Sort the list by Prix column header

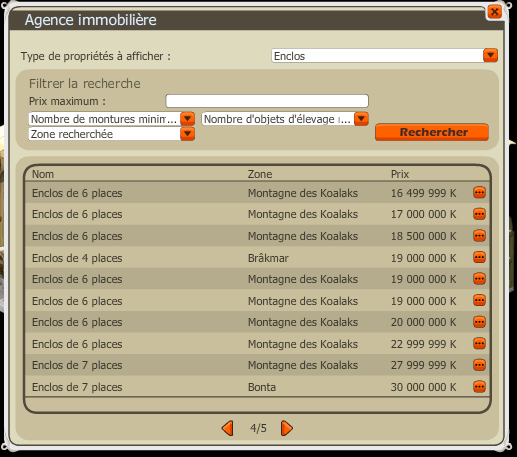[400, 174]
